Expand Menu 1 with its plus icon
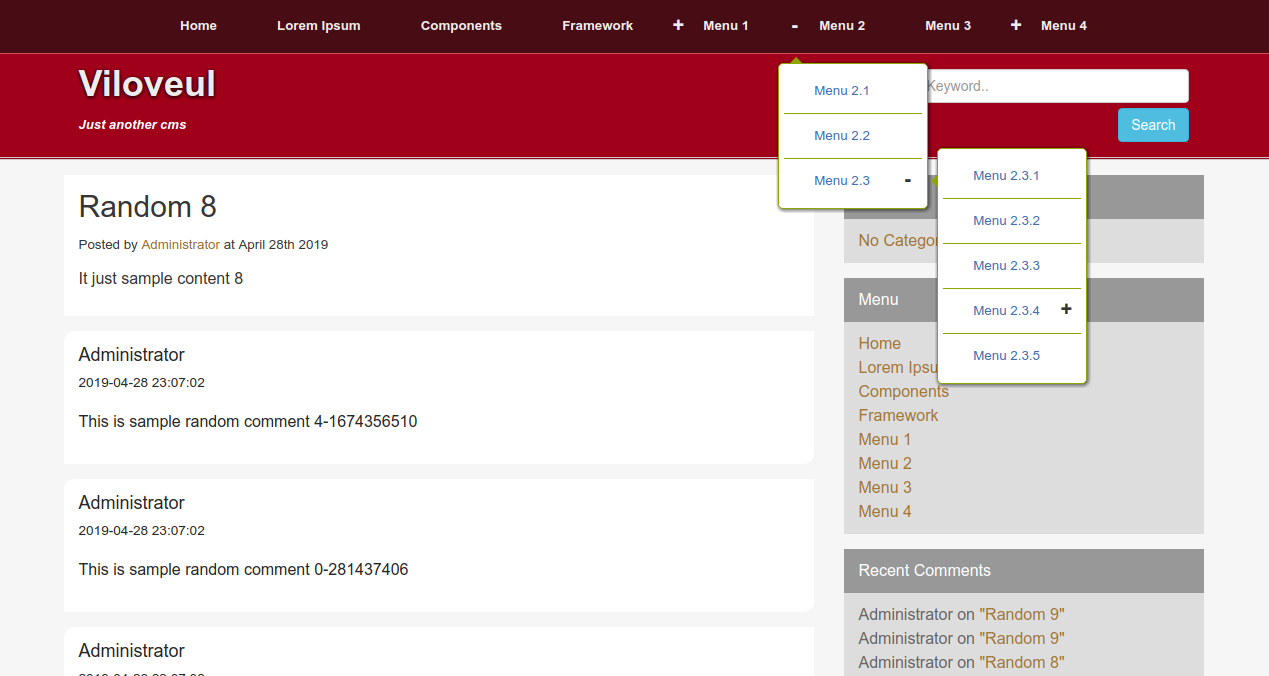The image size is (1269, 676). [678, 25]
